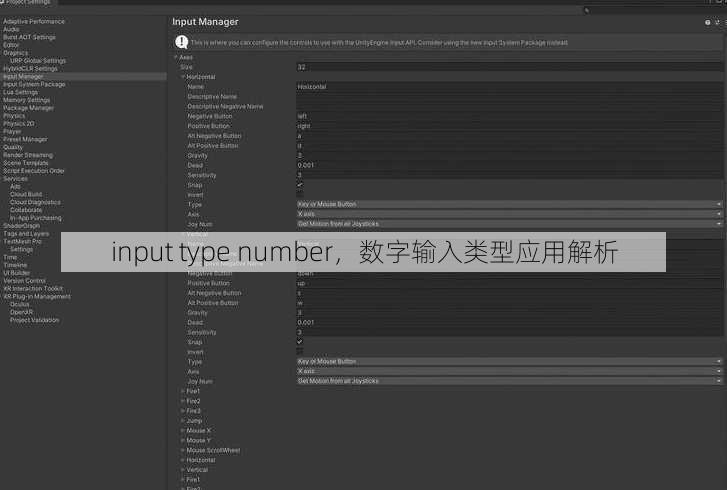This screenshot has height=490, width=727.
Task: Click Alt Negative Button field containing s
Action: coord(510,293)
